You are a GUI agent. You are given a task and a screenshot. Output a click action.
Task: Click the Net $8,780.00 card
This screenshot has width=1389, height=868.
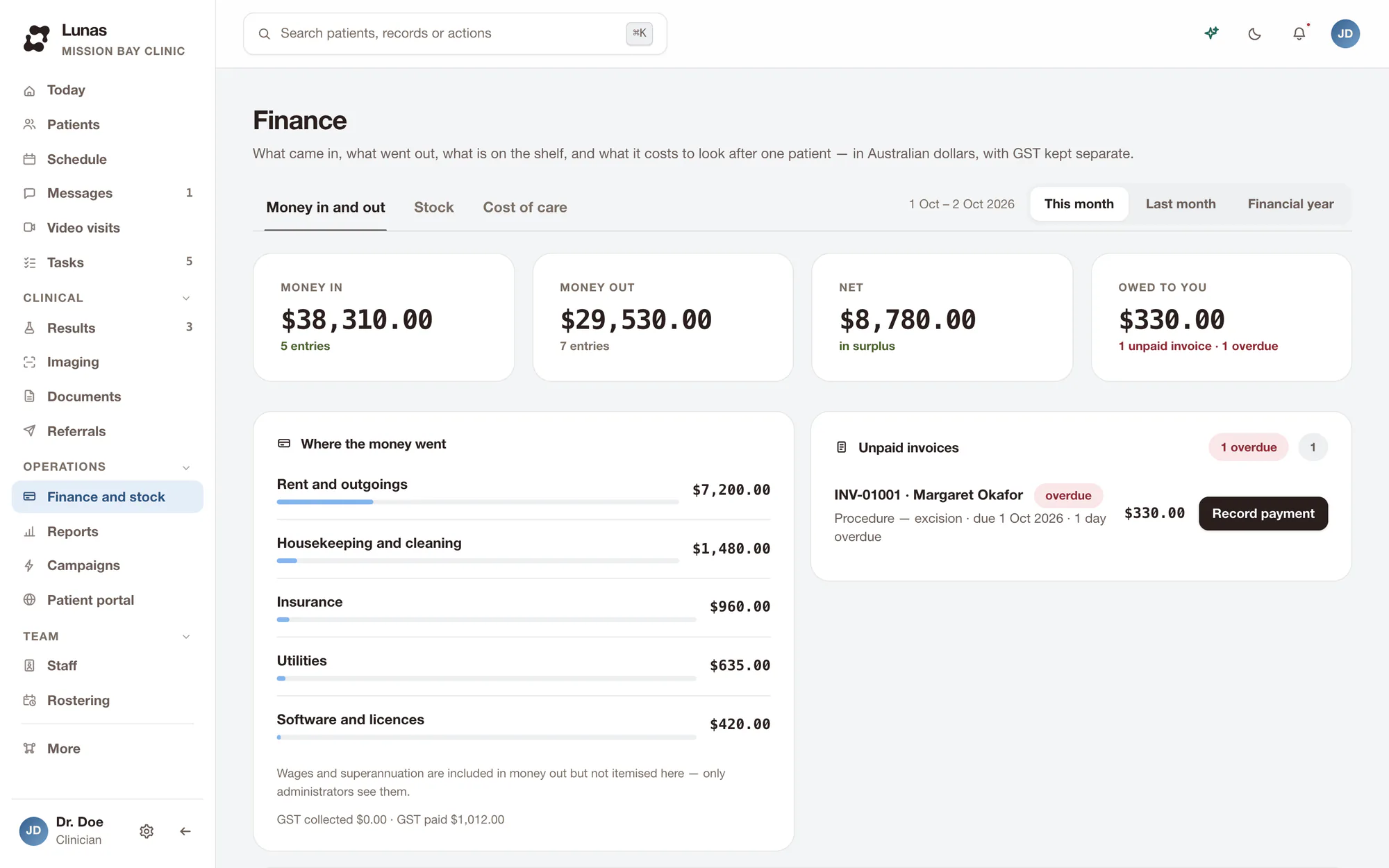942,317
